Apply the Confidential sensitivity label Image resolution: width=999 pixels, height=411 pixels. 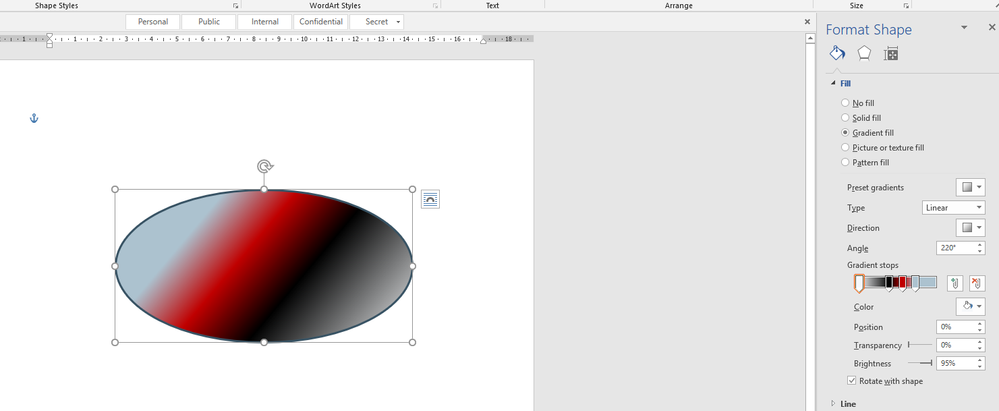point(321,22)
